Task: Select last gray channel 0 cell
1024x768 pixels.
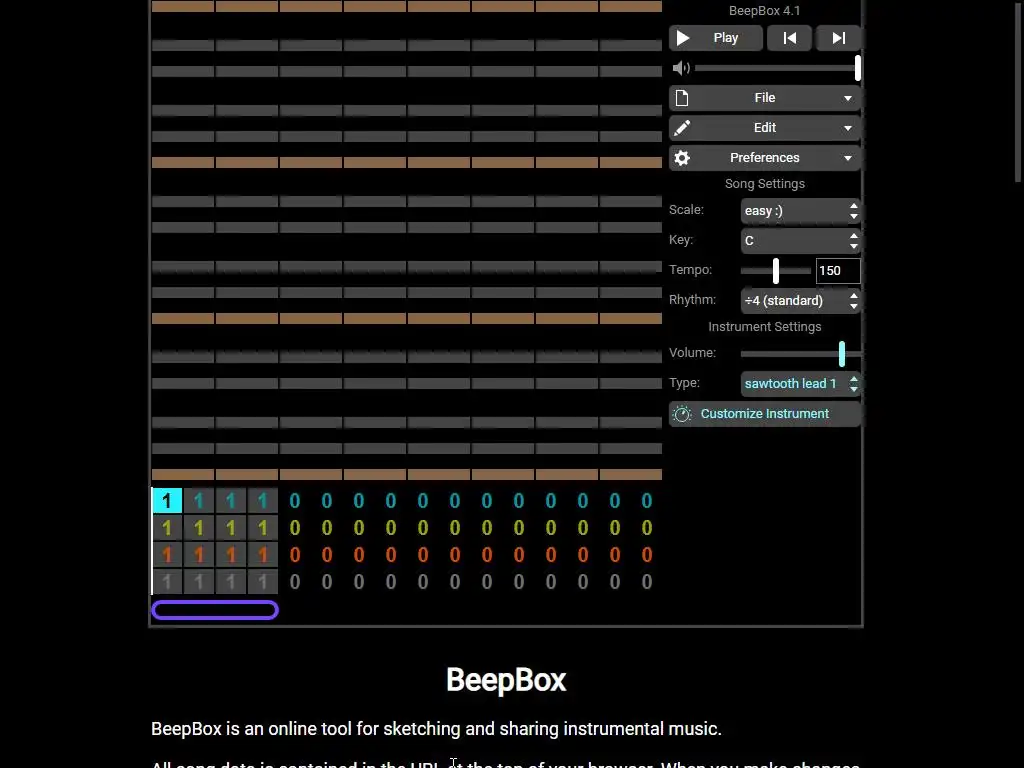Action: [647, 581]
